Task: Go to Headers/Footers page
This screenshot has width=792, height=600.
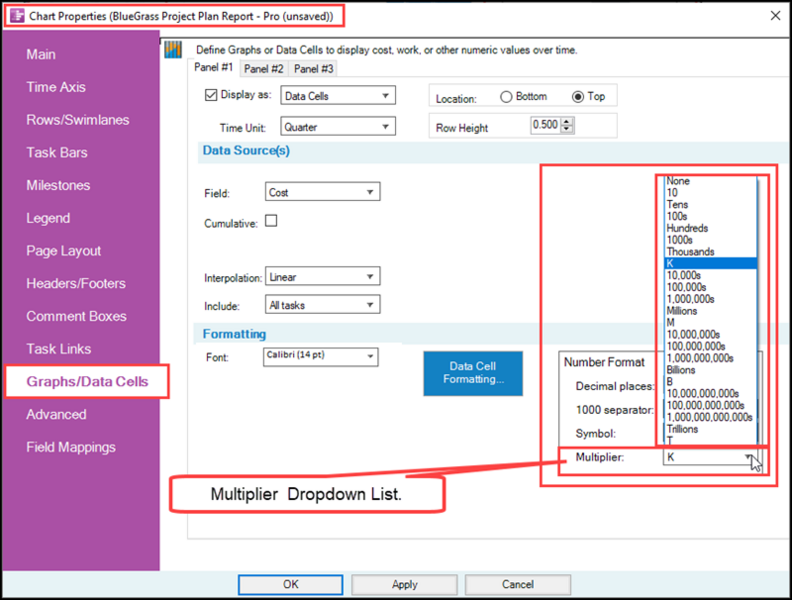Action: click(76, 283)
